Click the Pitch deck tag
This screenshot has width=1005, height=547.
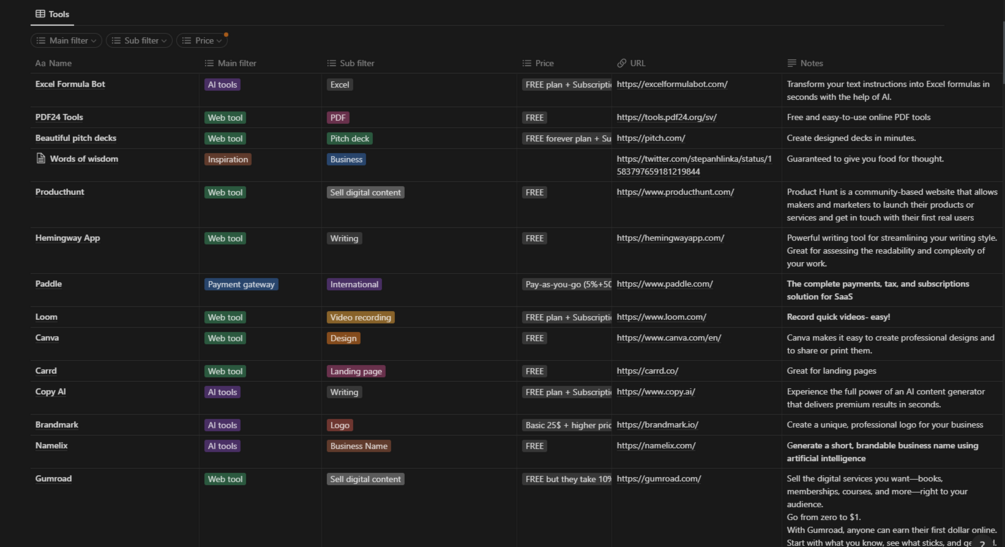pyautogui.click(x=349, y=139)
